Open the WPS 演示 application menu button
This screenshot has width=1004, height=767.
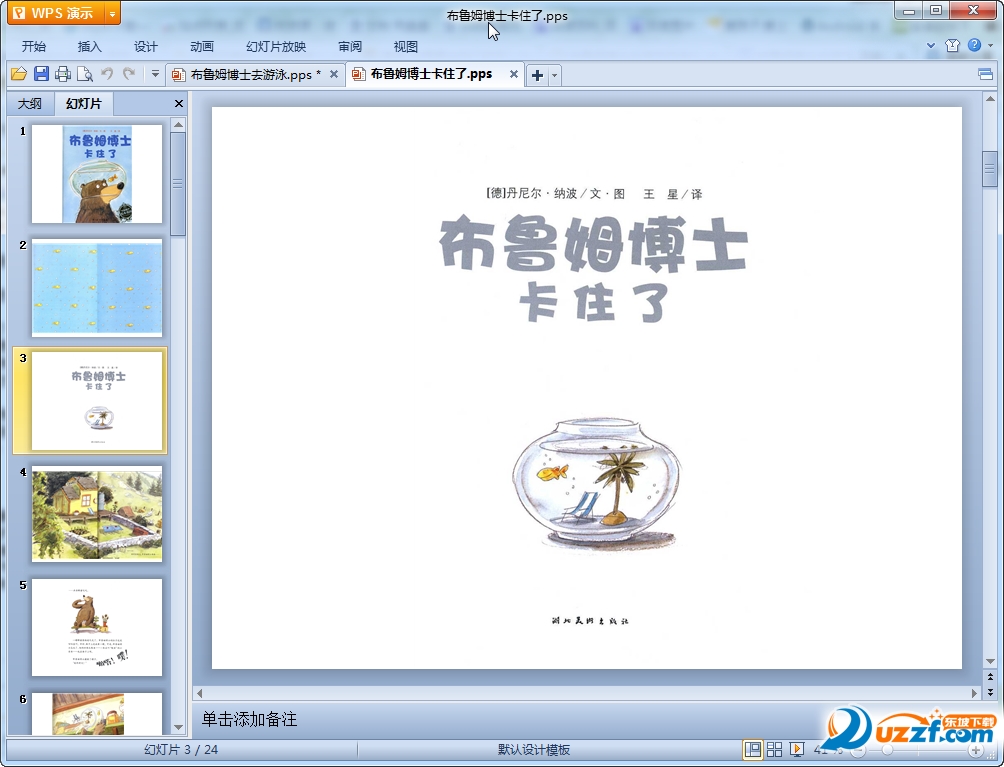pos(56,13)
